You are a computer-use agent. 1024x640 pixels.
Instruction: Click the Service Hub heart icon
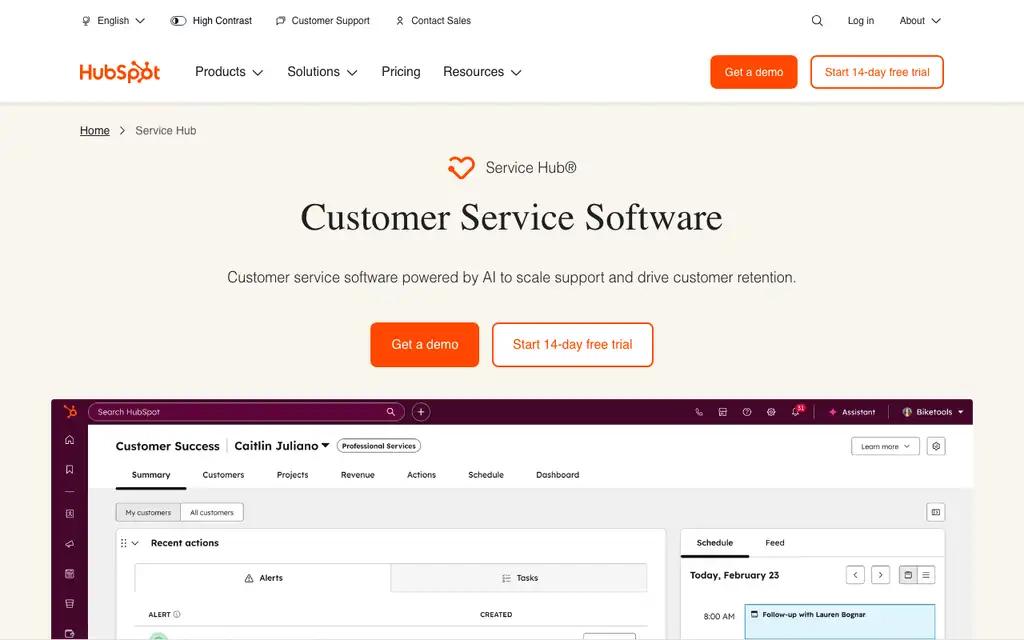coord(461,168)
